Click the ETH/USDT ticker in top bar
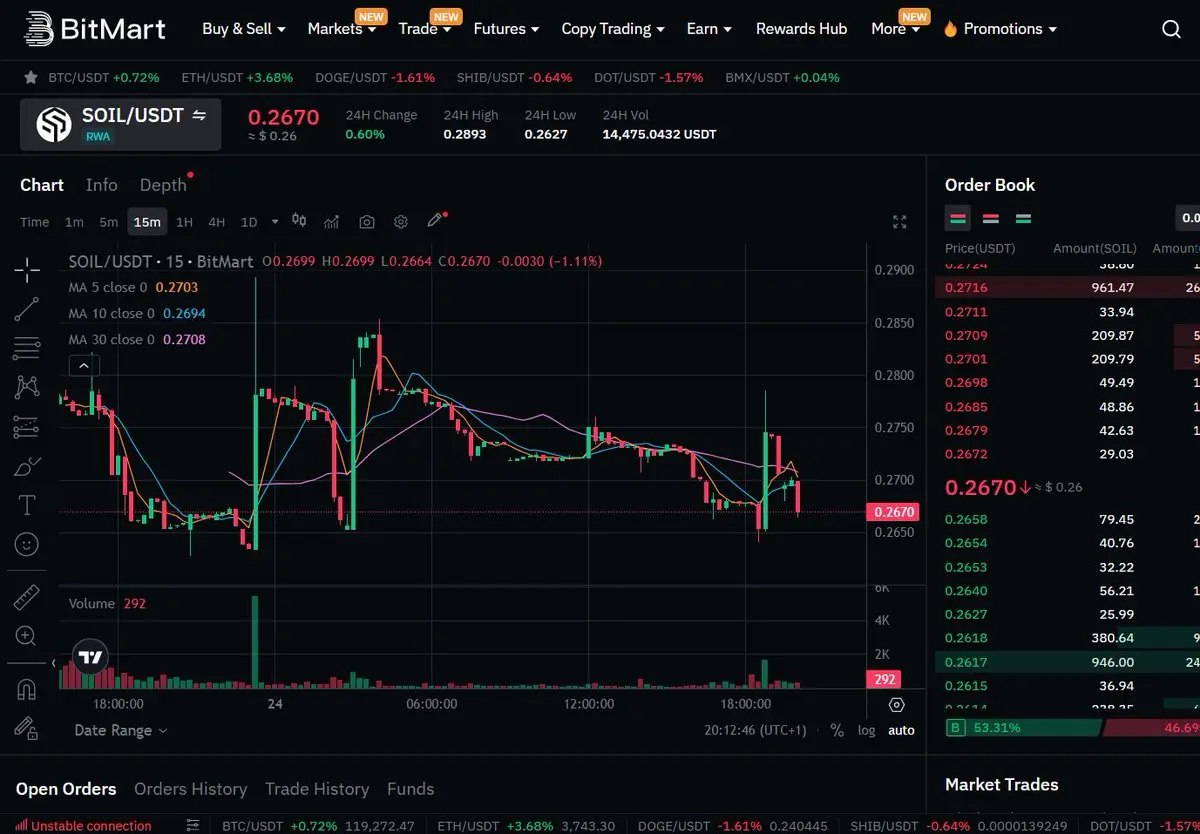Screen dimensions: 1200x834 (x=237, y=77)
